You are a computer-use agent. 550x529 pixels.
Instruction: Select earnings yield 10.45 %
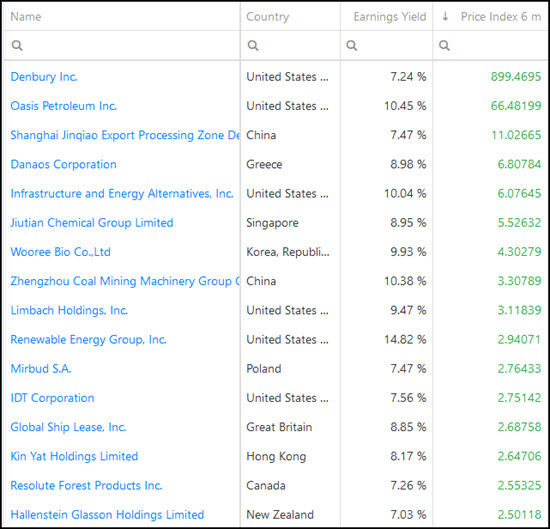click(405, 106)
